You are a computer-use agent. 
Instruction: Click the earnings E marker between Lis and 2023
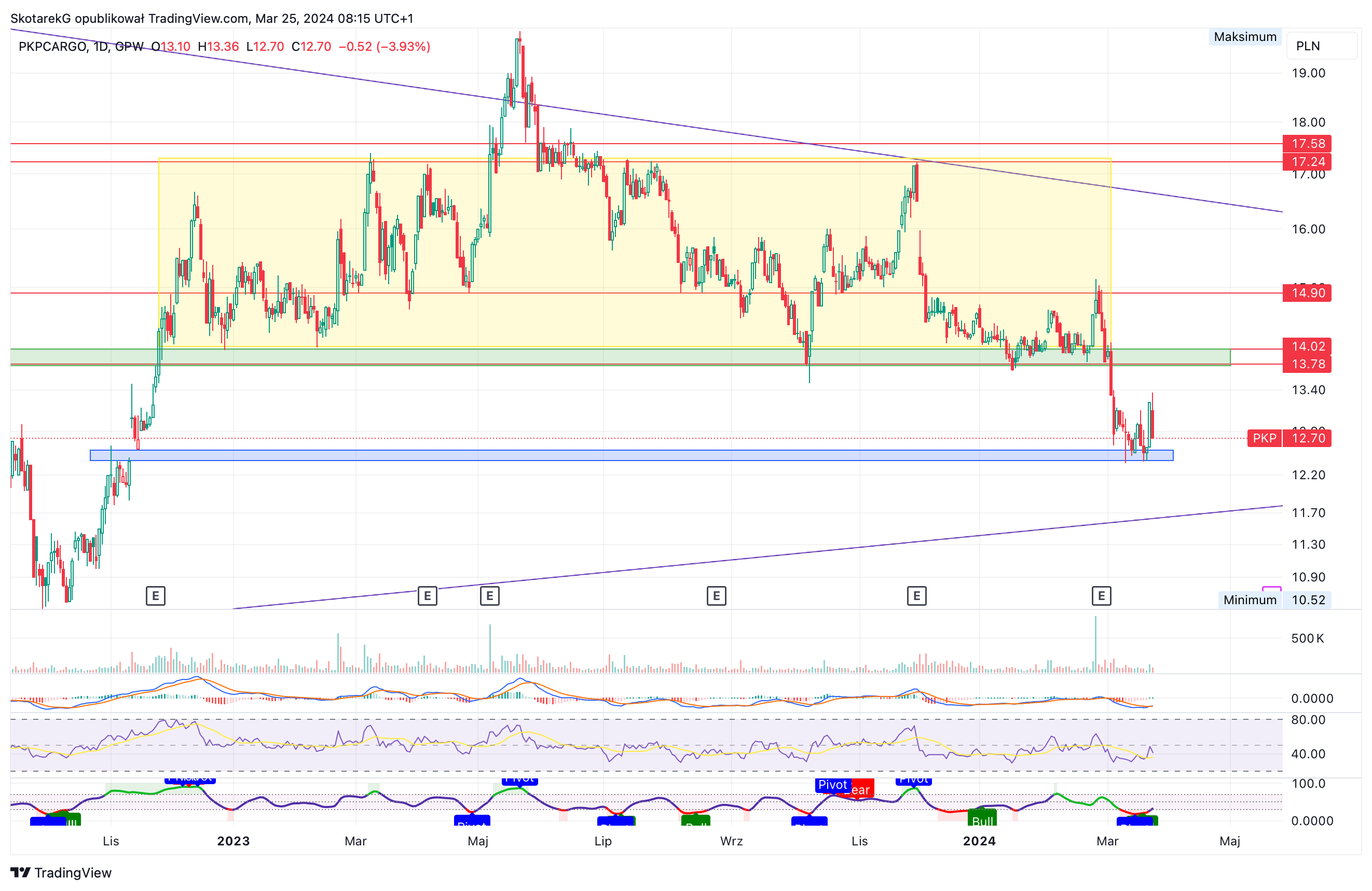point(156,596)
